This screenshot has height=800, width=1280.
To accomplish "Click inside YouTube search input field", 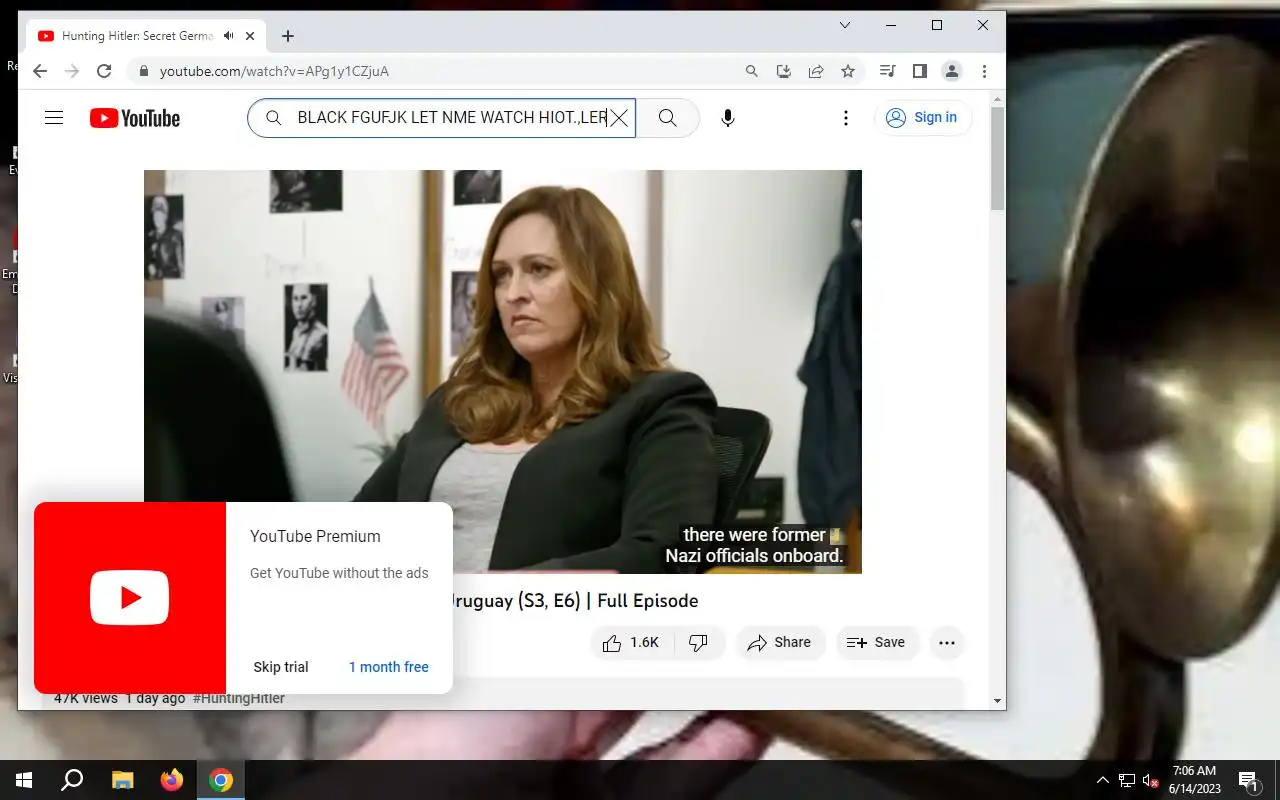I will click(450, 118).
